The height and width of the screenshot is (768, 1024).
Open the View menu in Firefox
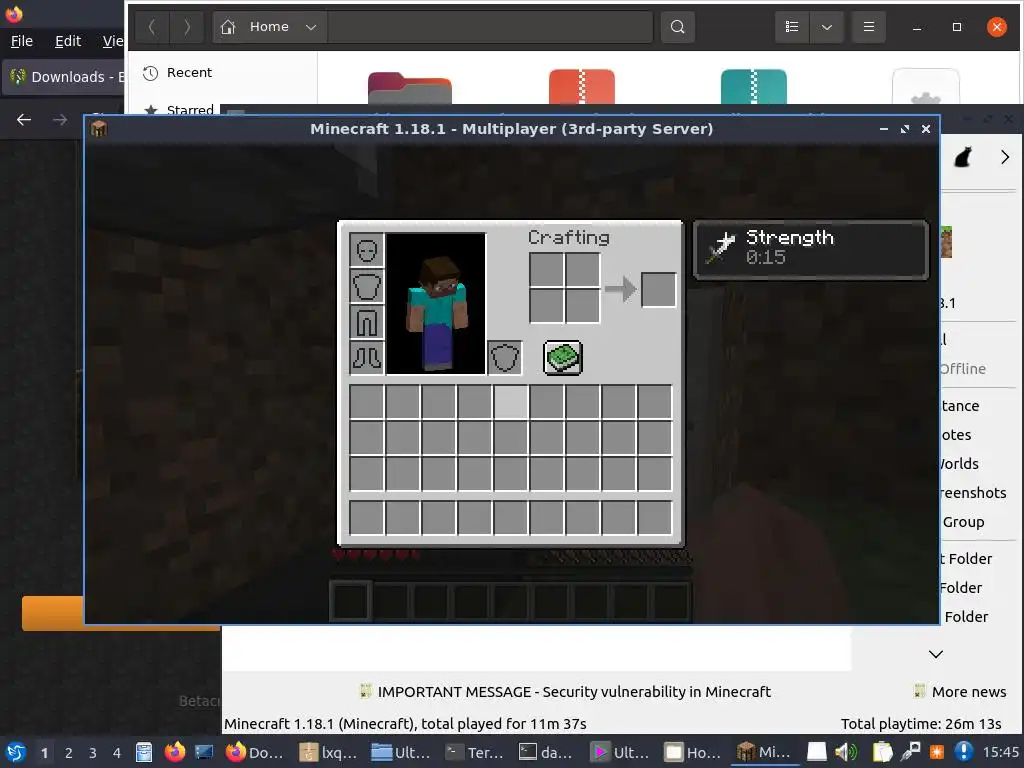tap(113, 41)
